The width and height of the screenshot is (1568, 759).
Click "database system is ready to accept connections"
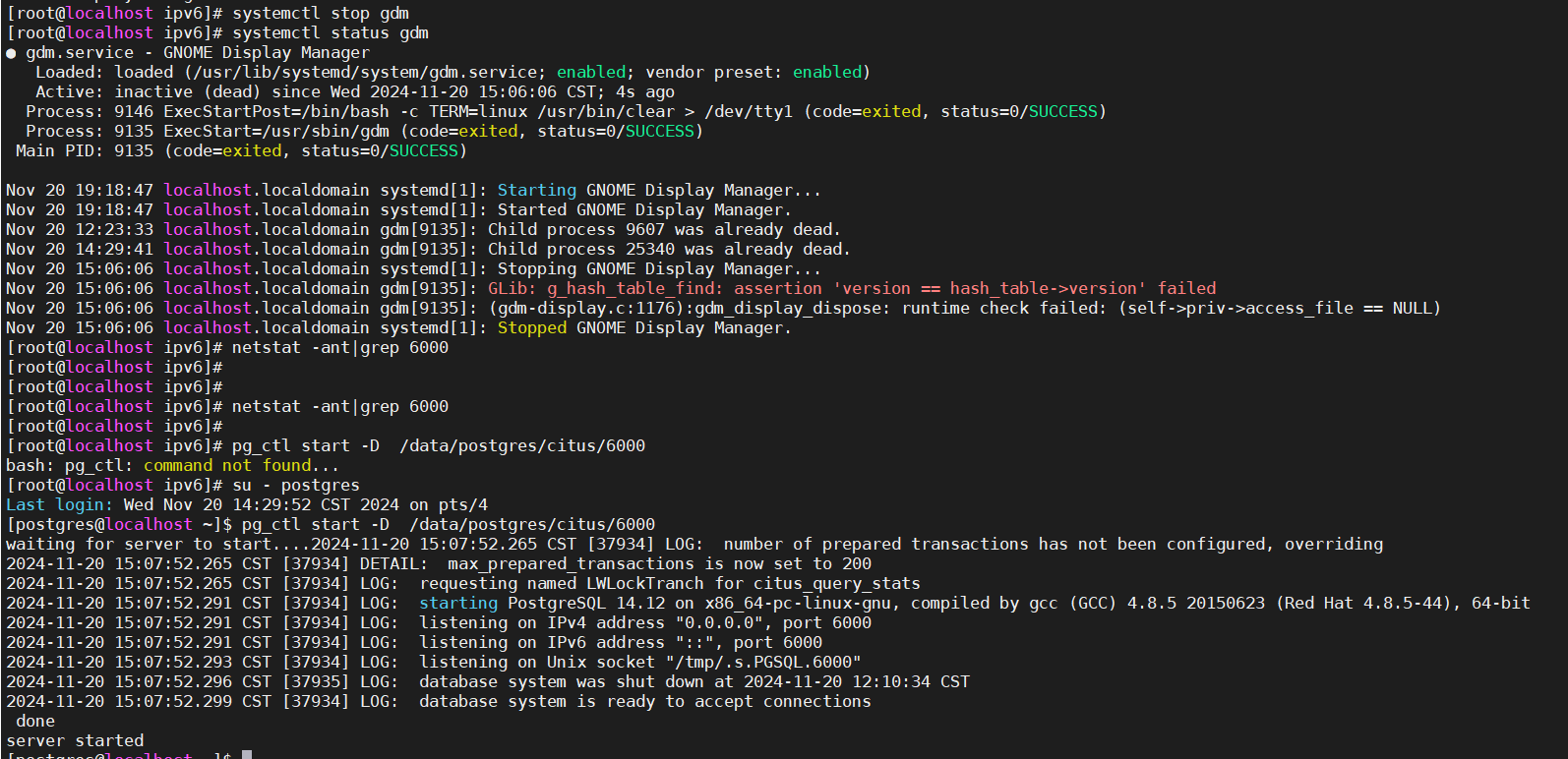645,702
